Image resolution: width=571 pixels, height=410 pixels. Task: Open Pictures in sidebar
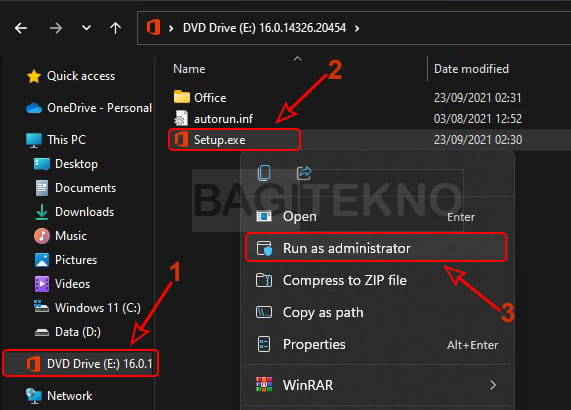pos(76,260)
